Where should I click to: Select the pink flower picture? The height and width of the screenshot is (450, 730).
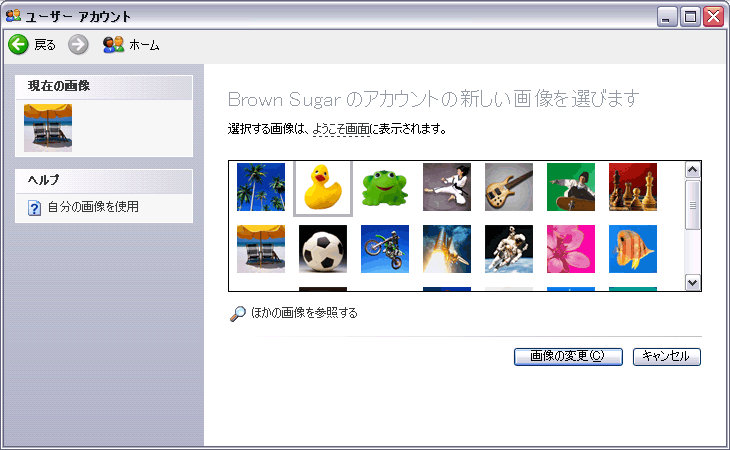pos(570,249)
